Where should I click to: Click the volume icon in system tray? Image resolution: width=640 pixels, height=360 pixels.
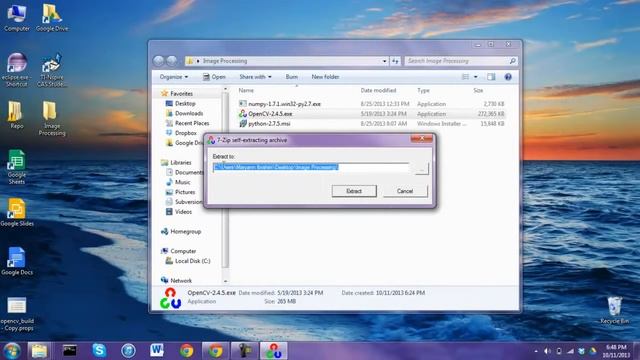(x=547, y=351)
